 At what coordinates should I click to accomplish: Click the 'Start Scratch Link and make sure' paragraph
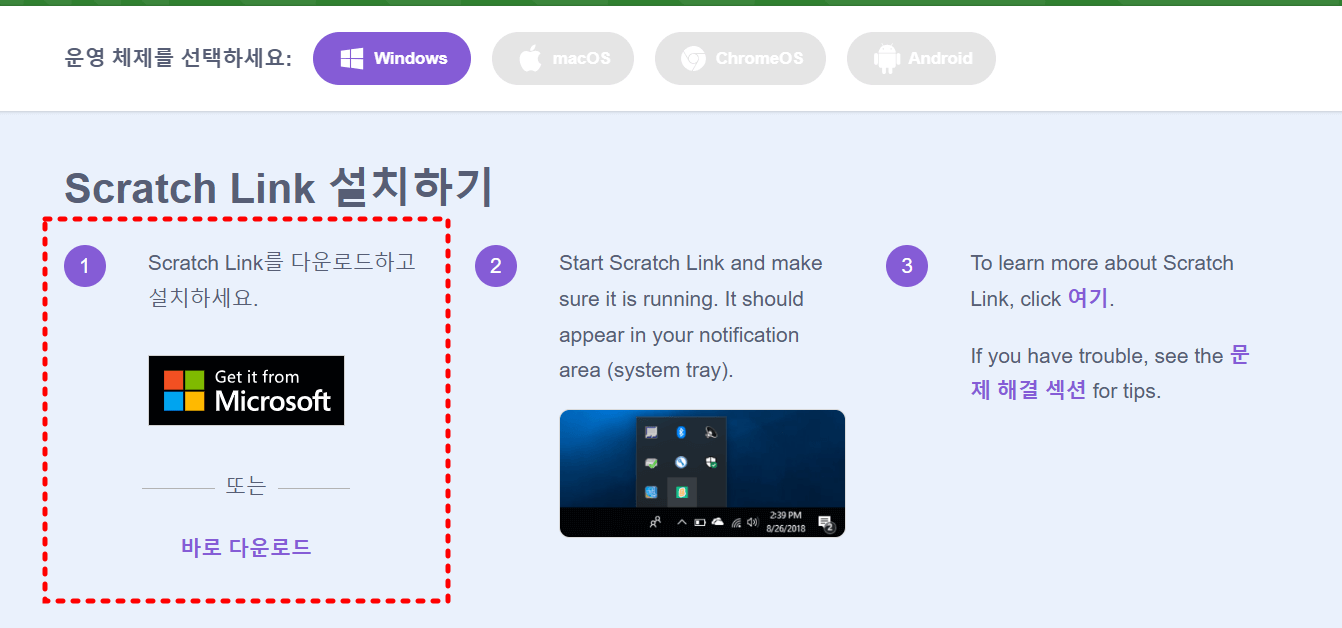coord(691,317)
